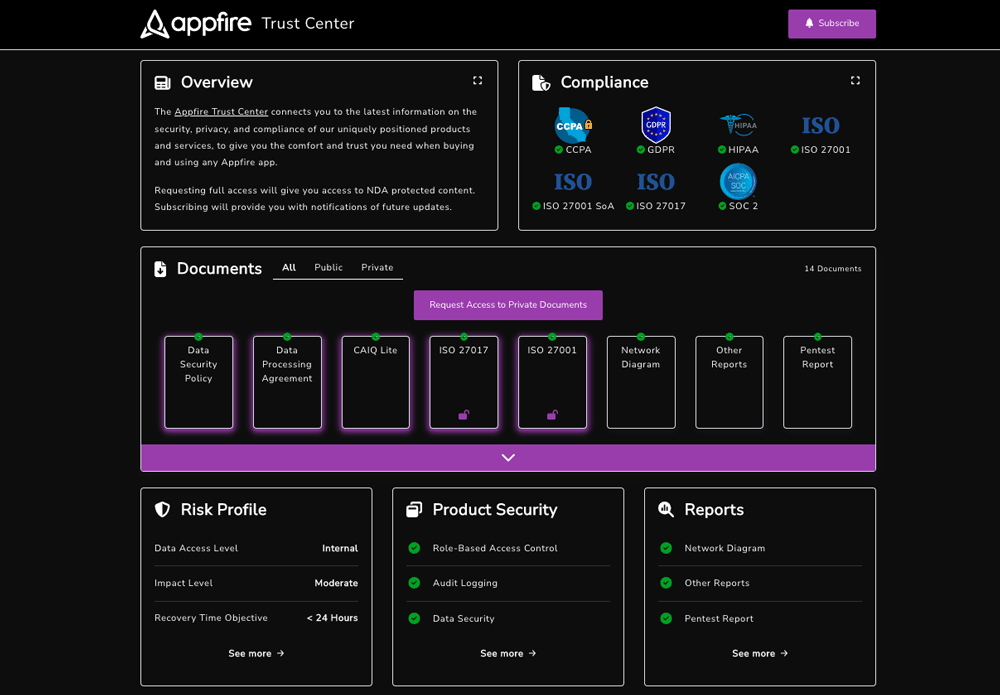This screenshot has width=1000, height=695.
Task: Switch to the Private documents tab
Action: pyautogui.click(x=378, y=268)
